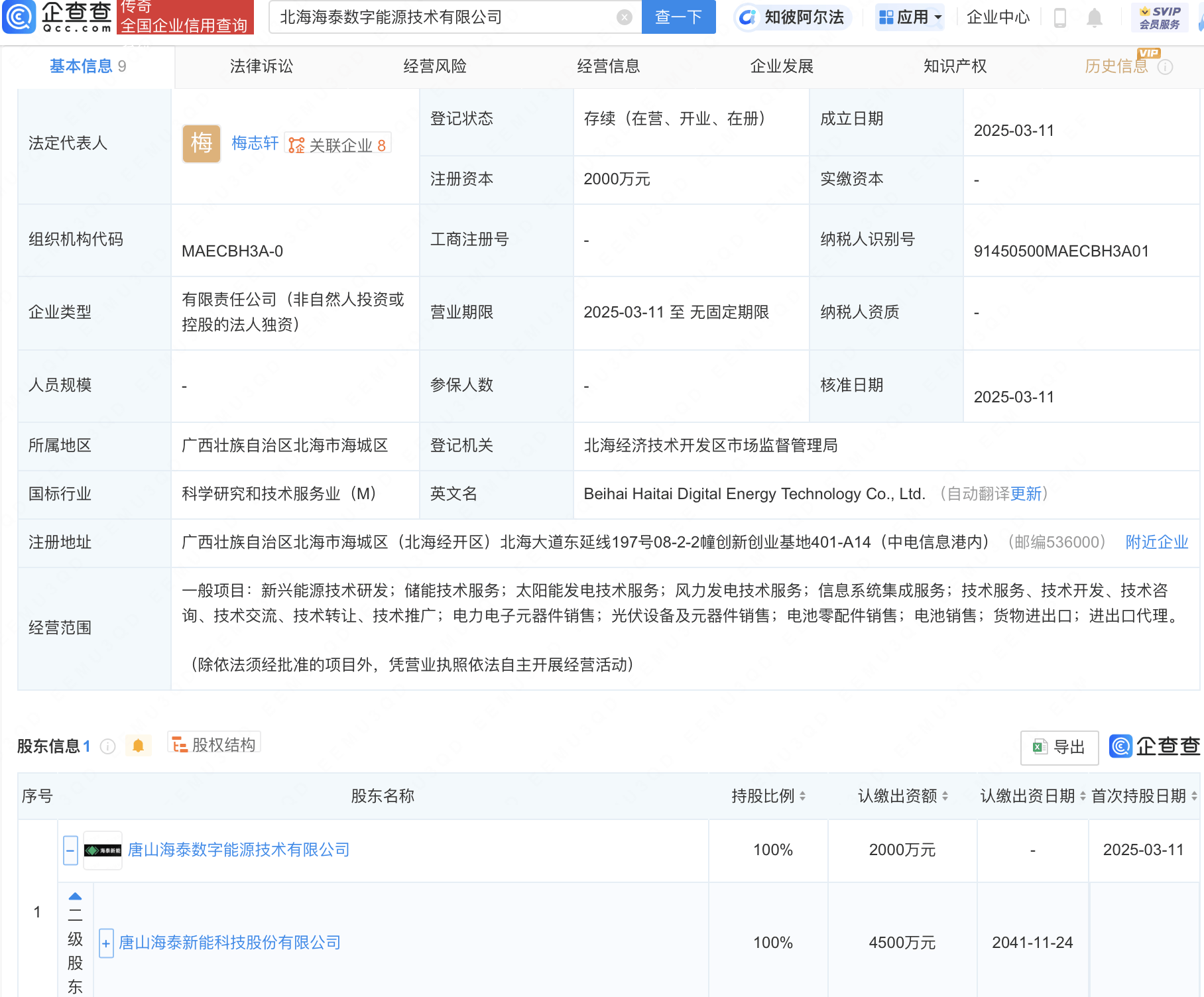Click the 企查查 logo beside export button

(x=1155, y=746)
